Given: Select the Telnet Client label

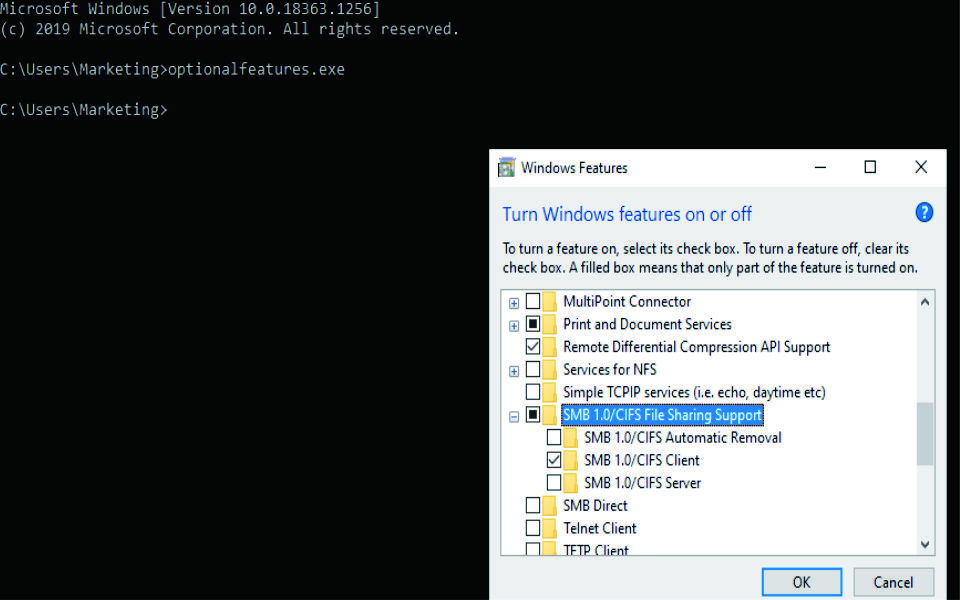Looking at the screenshot, I should pos(599,528).
